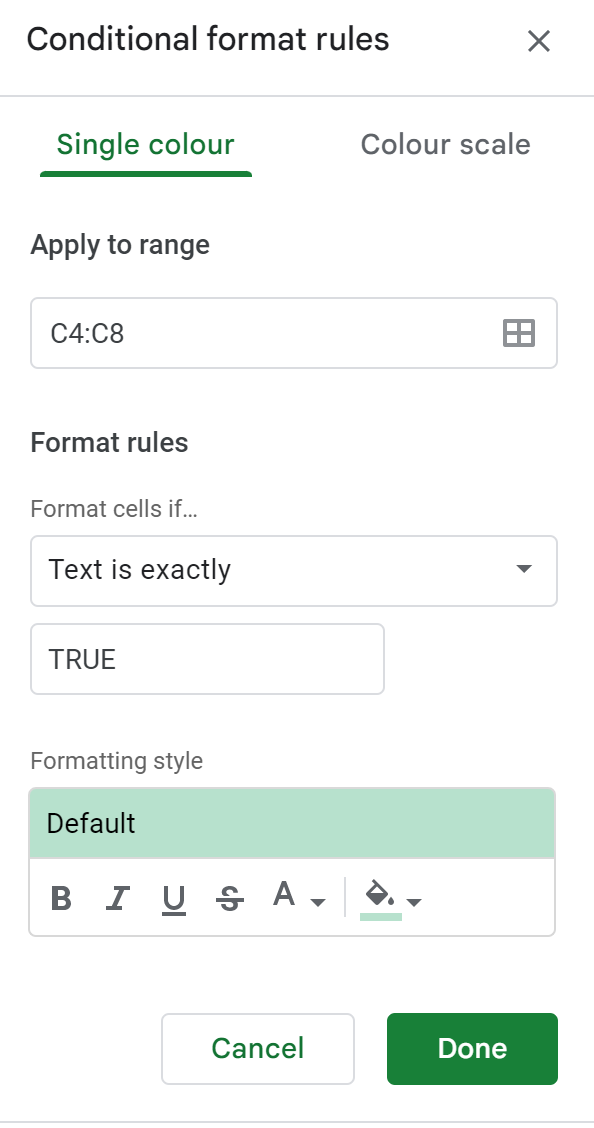The height and width of the screenshot is (1128, 594).
Task: Apply strikethrough text formatting
Action: pos(229,898)
